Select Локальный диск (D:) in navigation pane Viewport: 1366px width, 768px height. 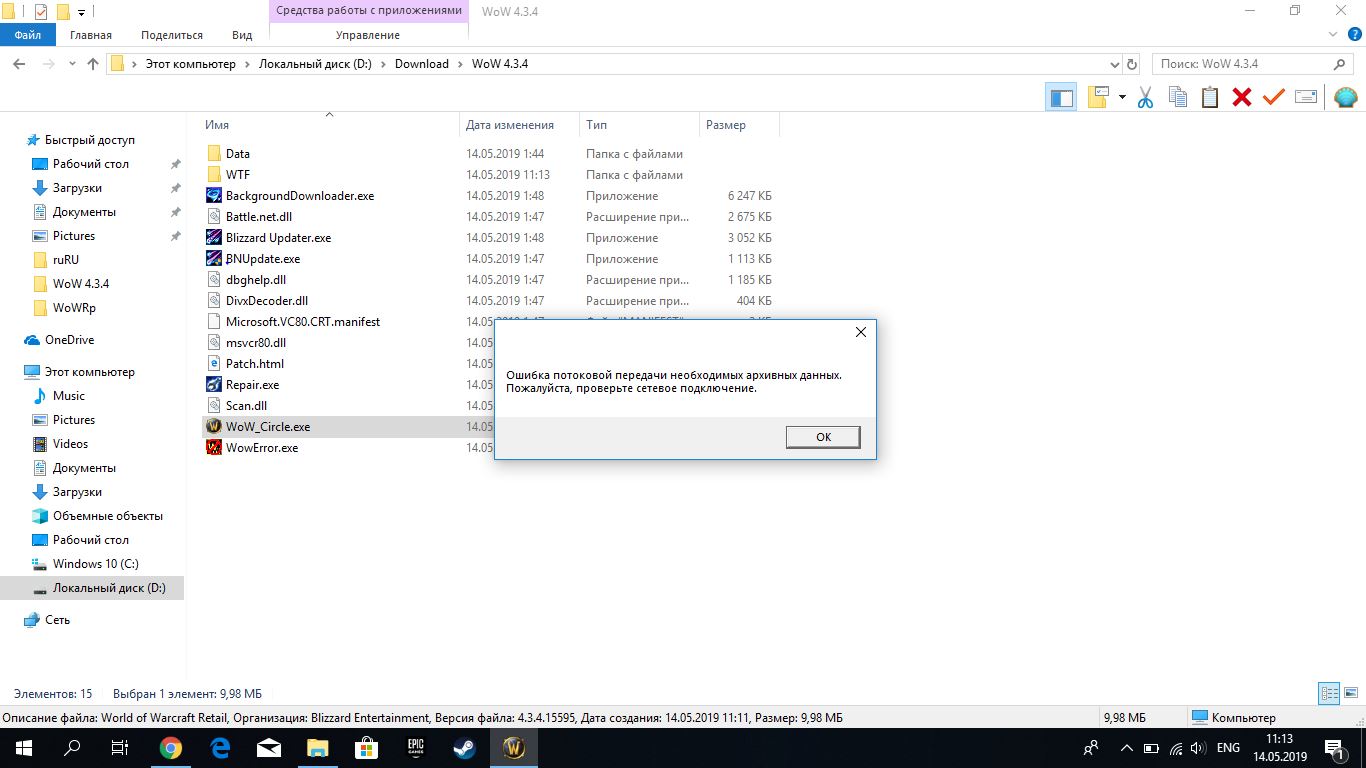click(109, 588)
